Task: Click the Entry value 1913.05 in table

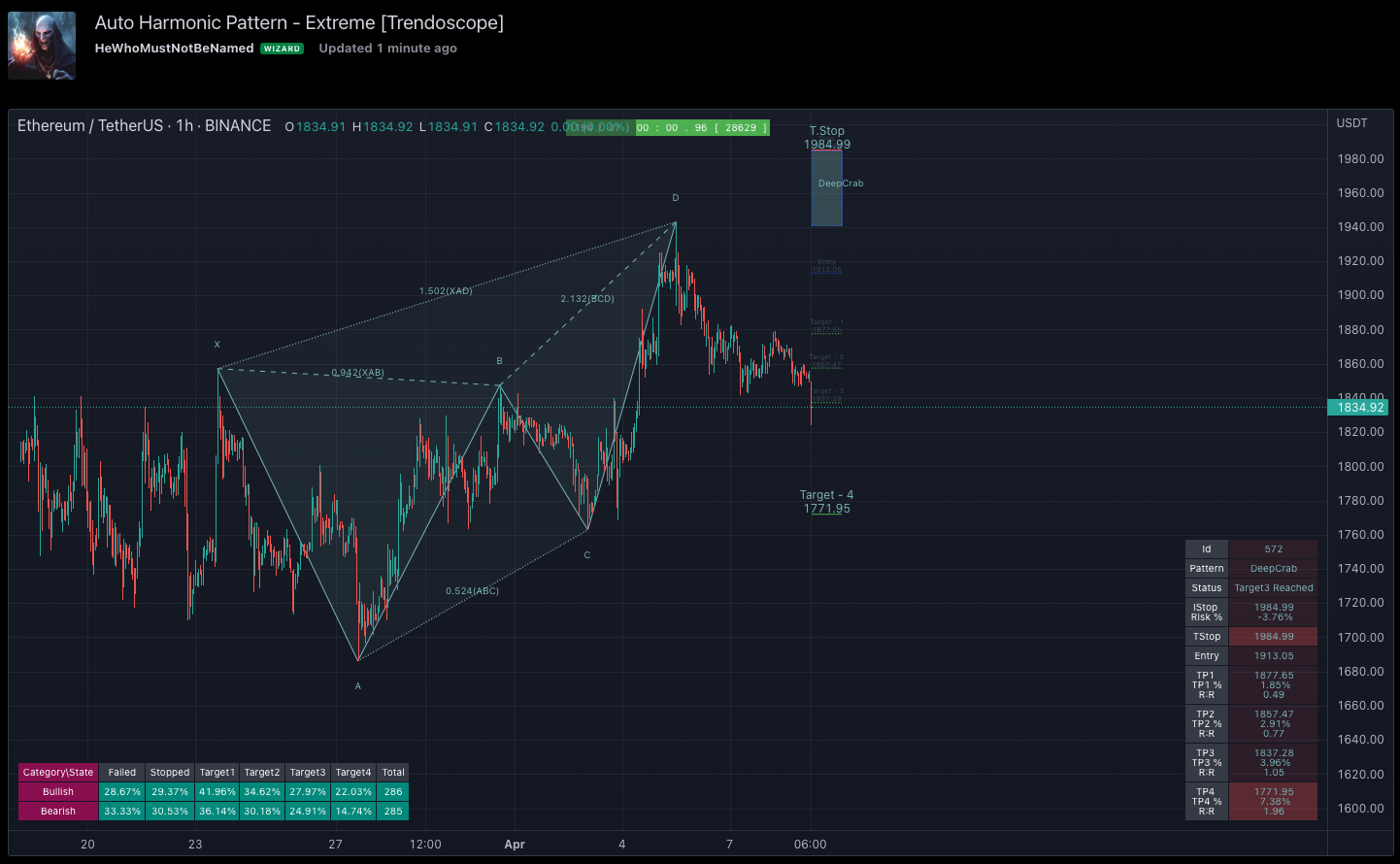Action: point(1274,656)
